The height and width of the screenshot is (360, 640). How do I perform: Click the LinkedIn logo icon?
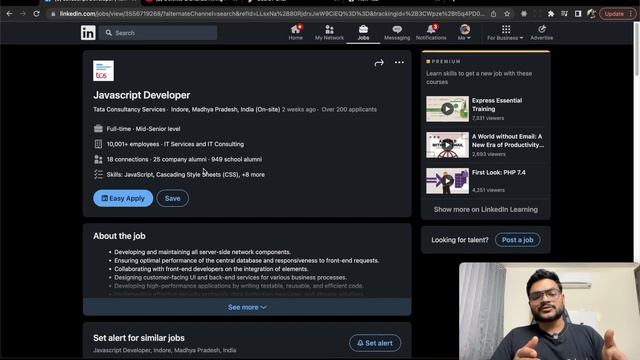click(88, 33)
